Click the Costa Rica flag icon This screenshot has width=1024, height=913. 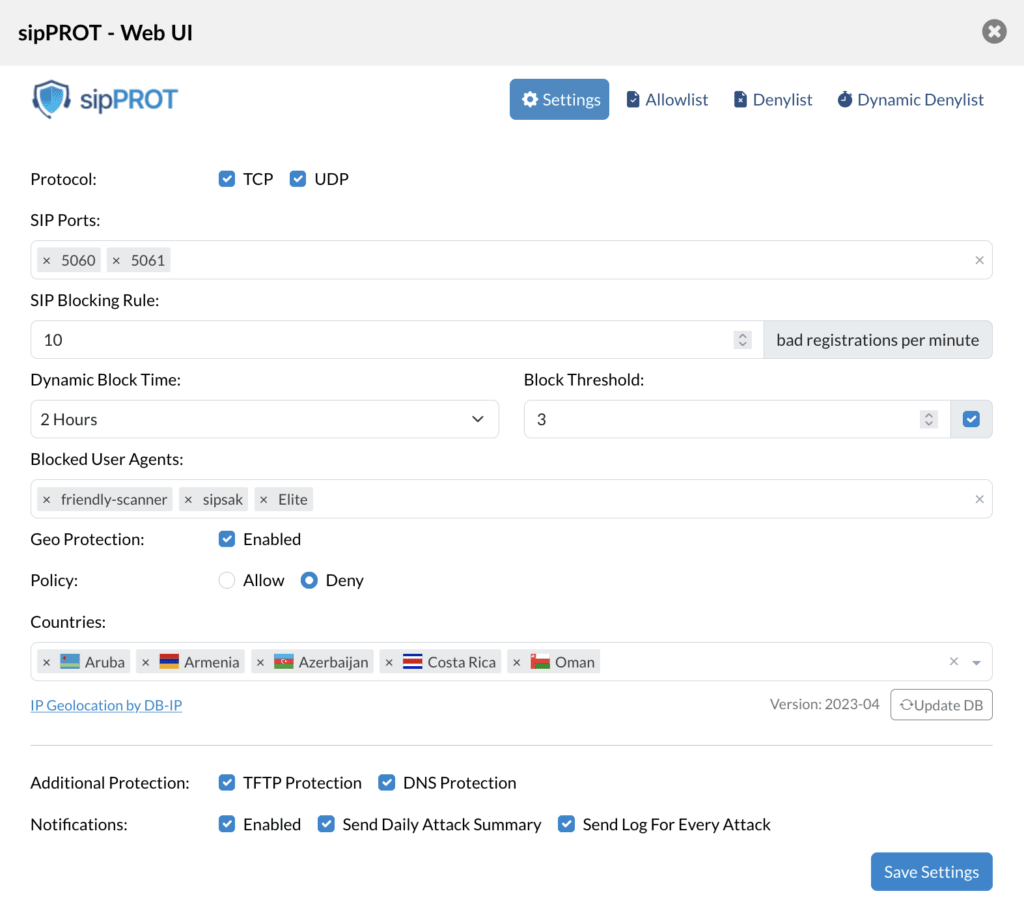tap(413, 662)
